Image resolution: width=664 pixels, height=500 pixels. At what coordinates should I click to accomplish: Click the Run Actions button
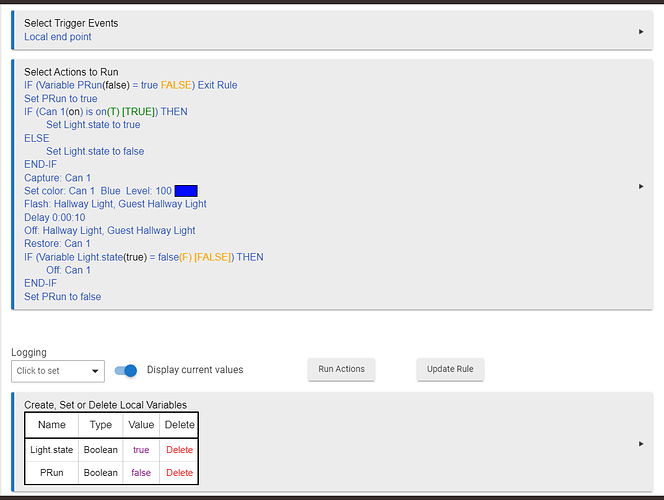point(341,369)
